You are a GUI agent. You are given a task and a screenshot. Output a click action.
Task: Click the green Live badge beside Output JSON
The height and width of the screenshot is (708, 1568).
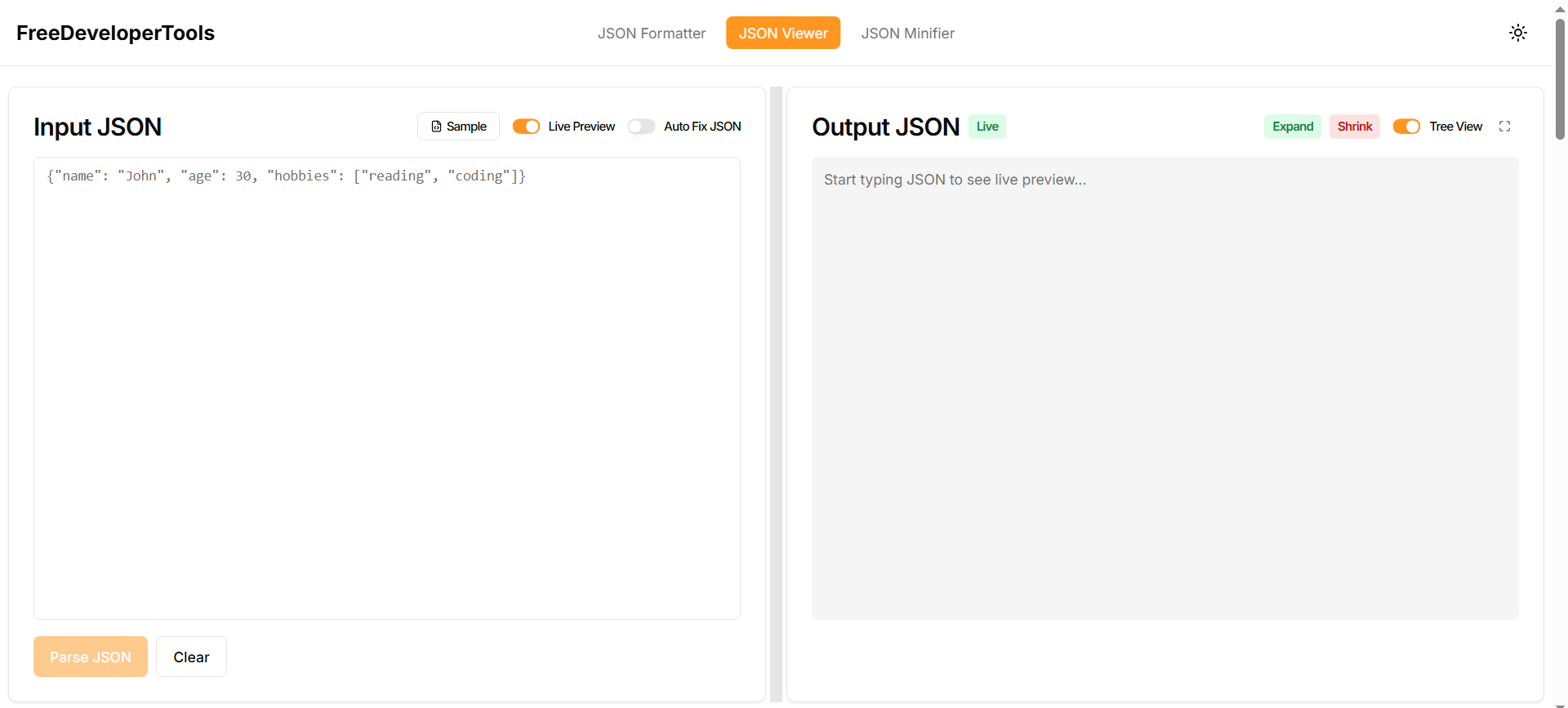[x=987, y=127]
